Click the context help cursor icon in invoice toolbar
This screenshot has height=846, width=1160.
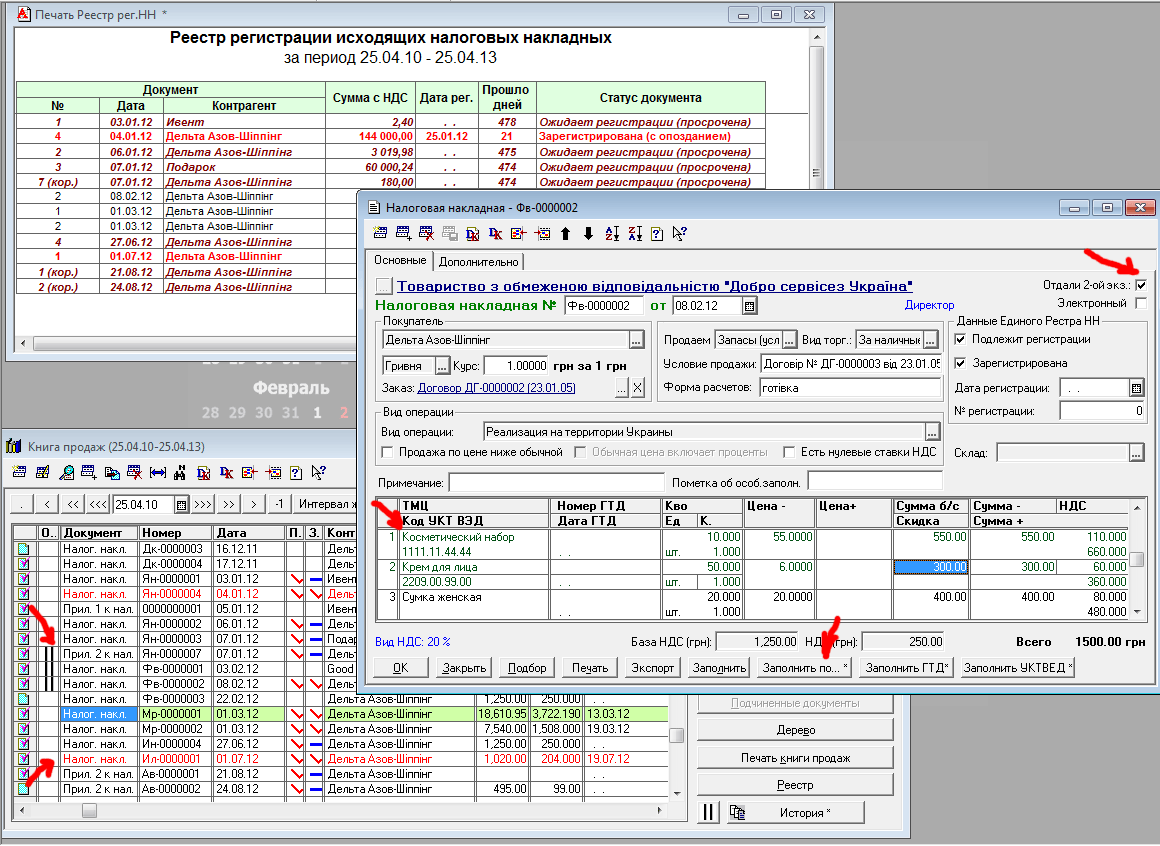[x=680, y=234]
